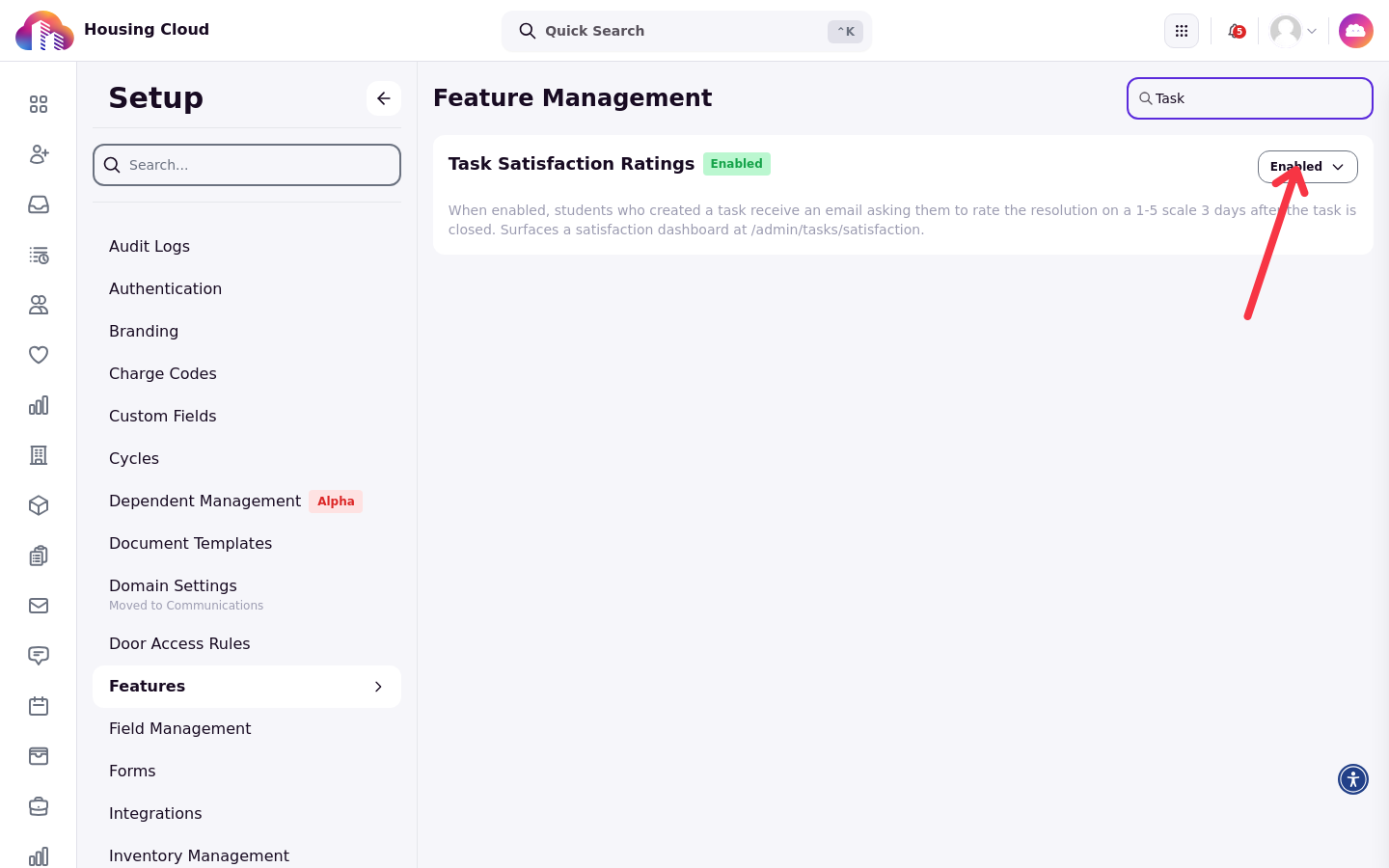Focus the Setup search field
The height and width of the screenshot is (868, 1389).
click(x=247, y=165)
